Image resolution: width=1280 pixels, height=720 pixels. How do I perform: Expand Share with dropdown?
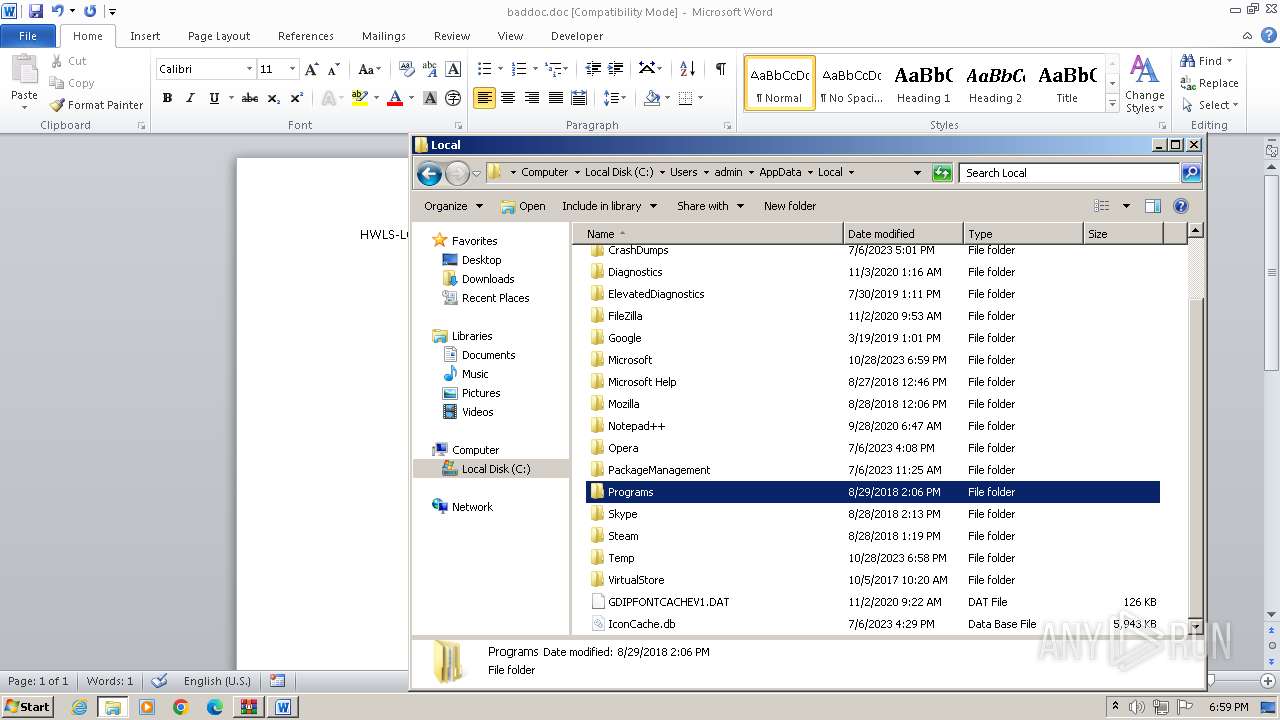(x=710, y=206)
